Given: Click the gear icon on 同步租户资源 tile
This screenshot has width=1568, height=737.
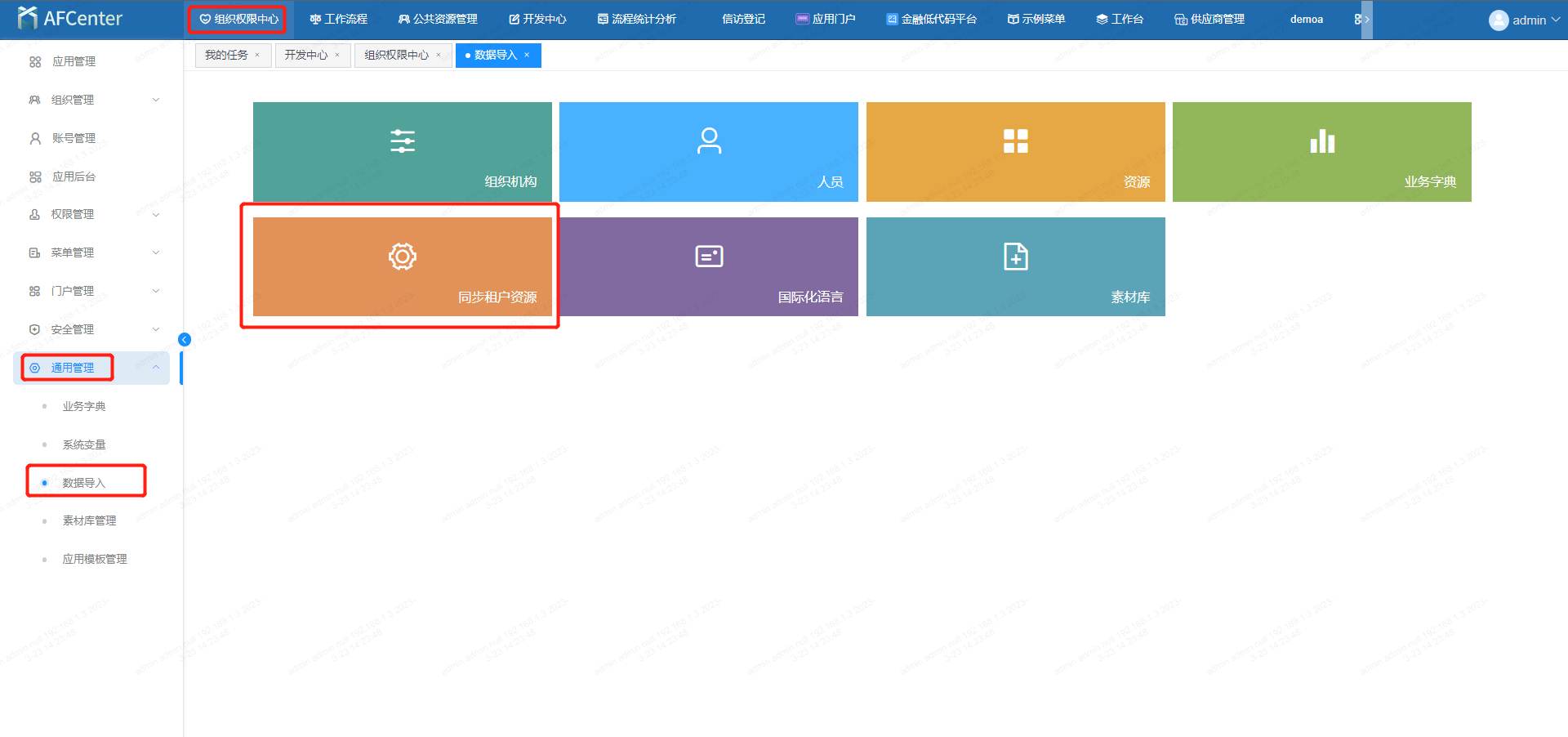Looking at the screenshot, I should [x=403, y=257].
